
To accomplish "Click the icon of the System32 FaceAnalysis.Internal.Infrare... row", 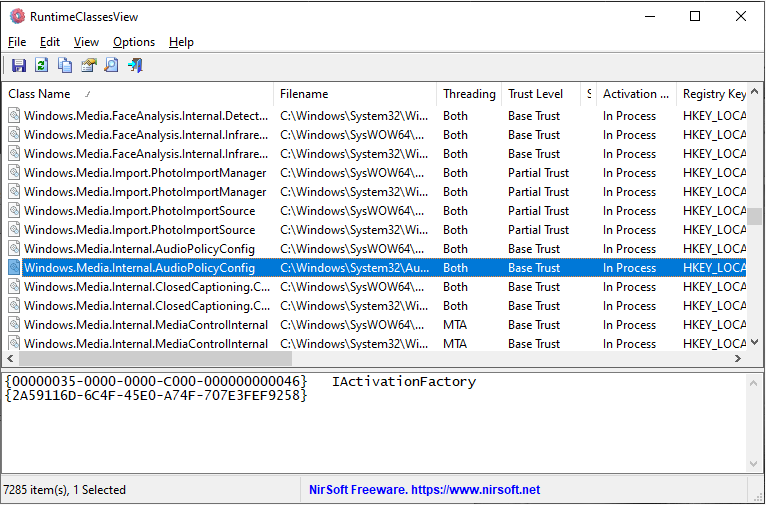I will (15, 154).
